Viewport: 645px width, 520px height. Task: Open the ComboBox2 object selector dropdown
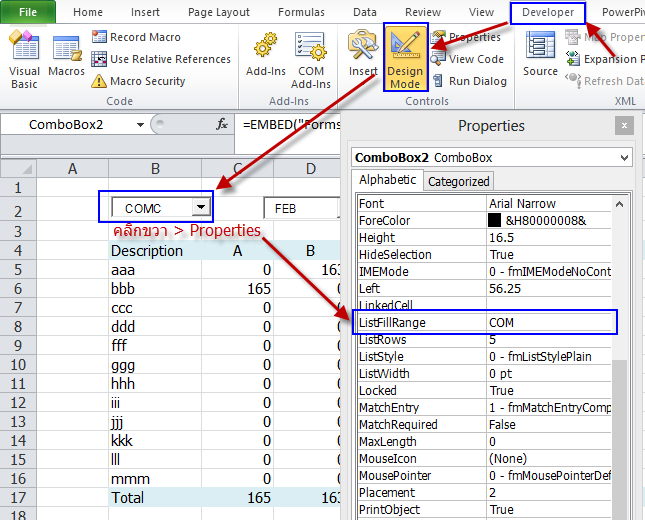(624, 157)
